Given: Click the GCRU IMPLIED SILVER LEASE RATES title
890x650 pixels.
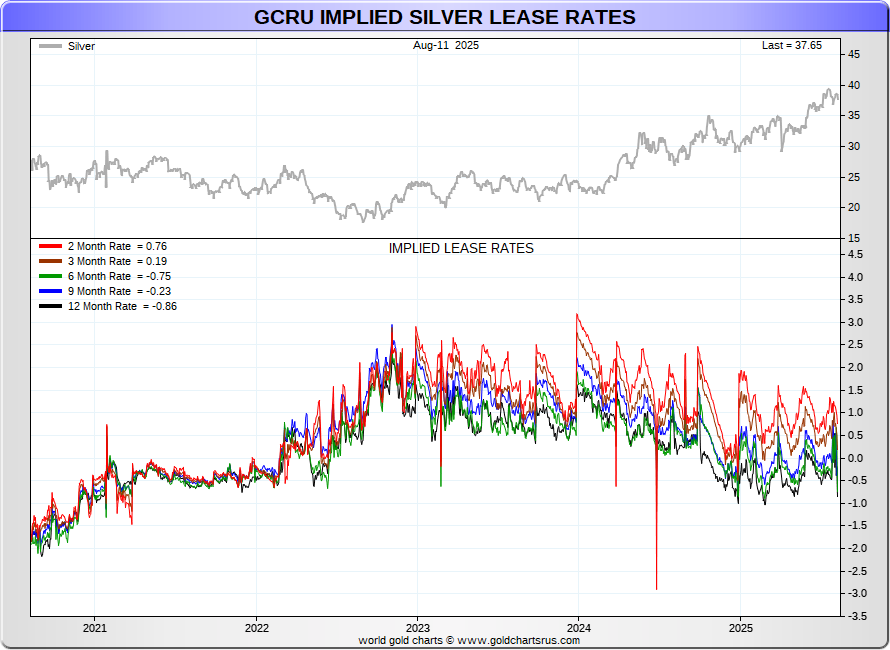Looking at the screenshot, I should point(444,17).
